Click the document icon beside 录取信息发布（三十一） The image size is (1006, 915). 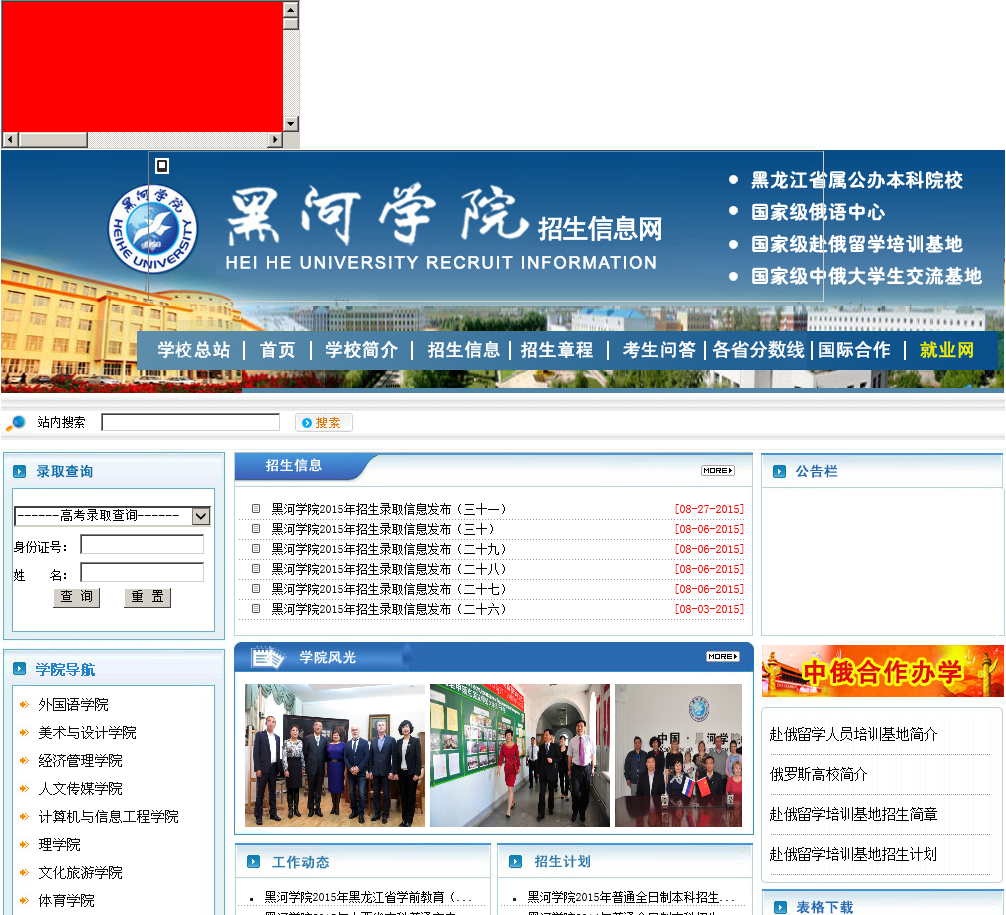[x=256, y=509]
